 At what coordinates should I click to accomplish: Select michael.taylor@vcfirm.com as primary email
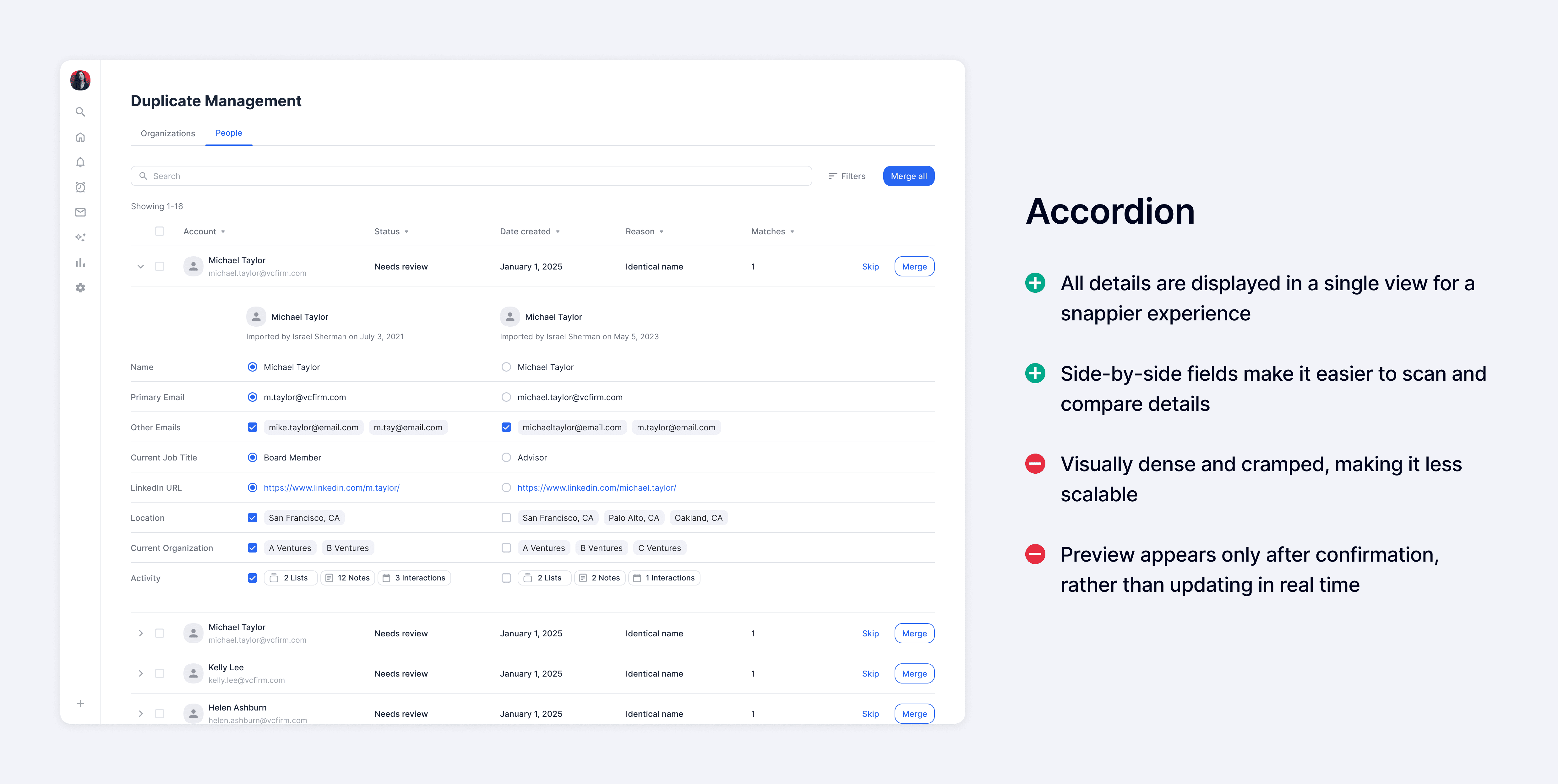tap(506, 397)
